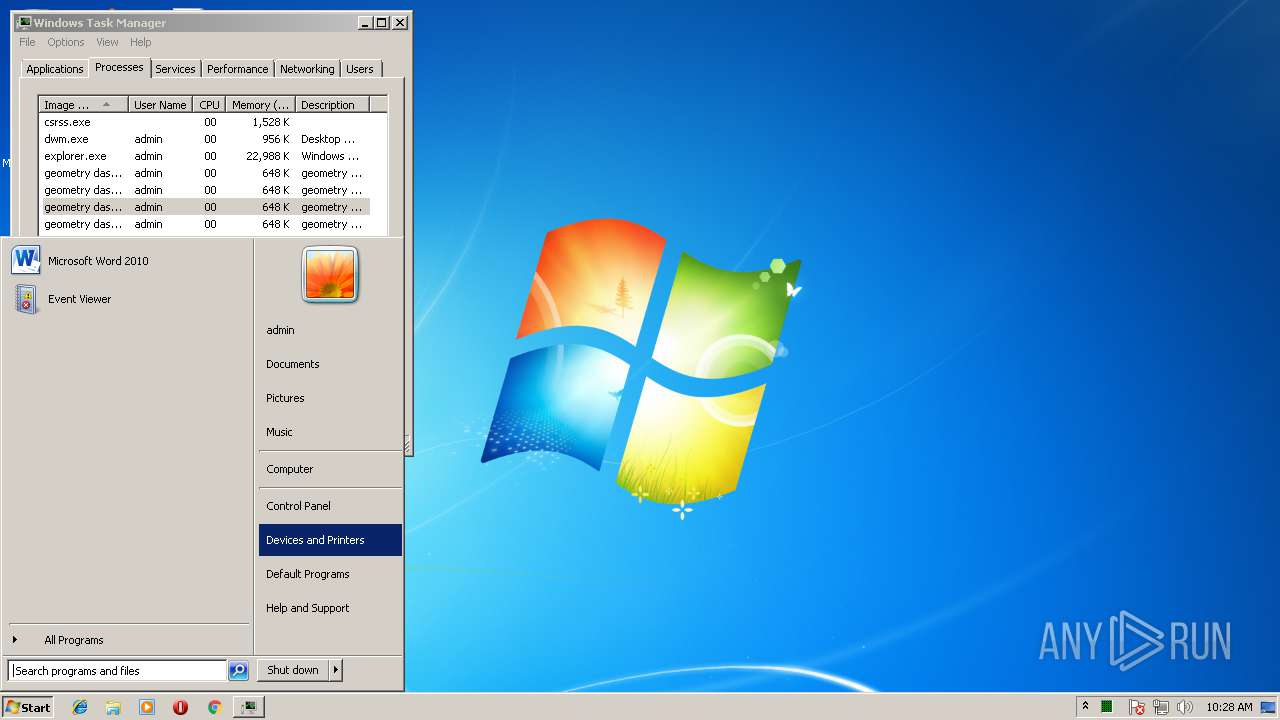Click the Microsoft Word 2010 icon

[26, 260]
